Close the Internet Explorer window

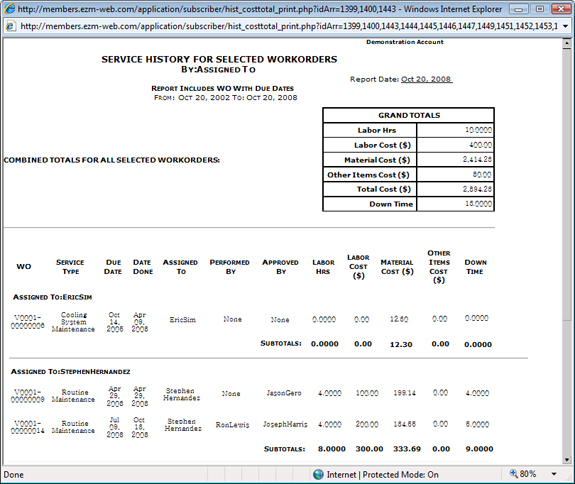click(x=561, y=9)
